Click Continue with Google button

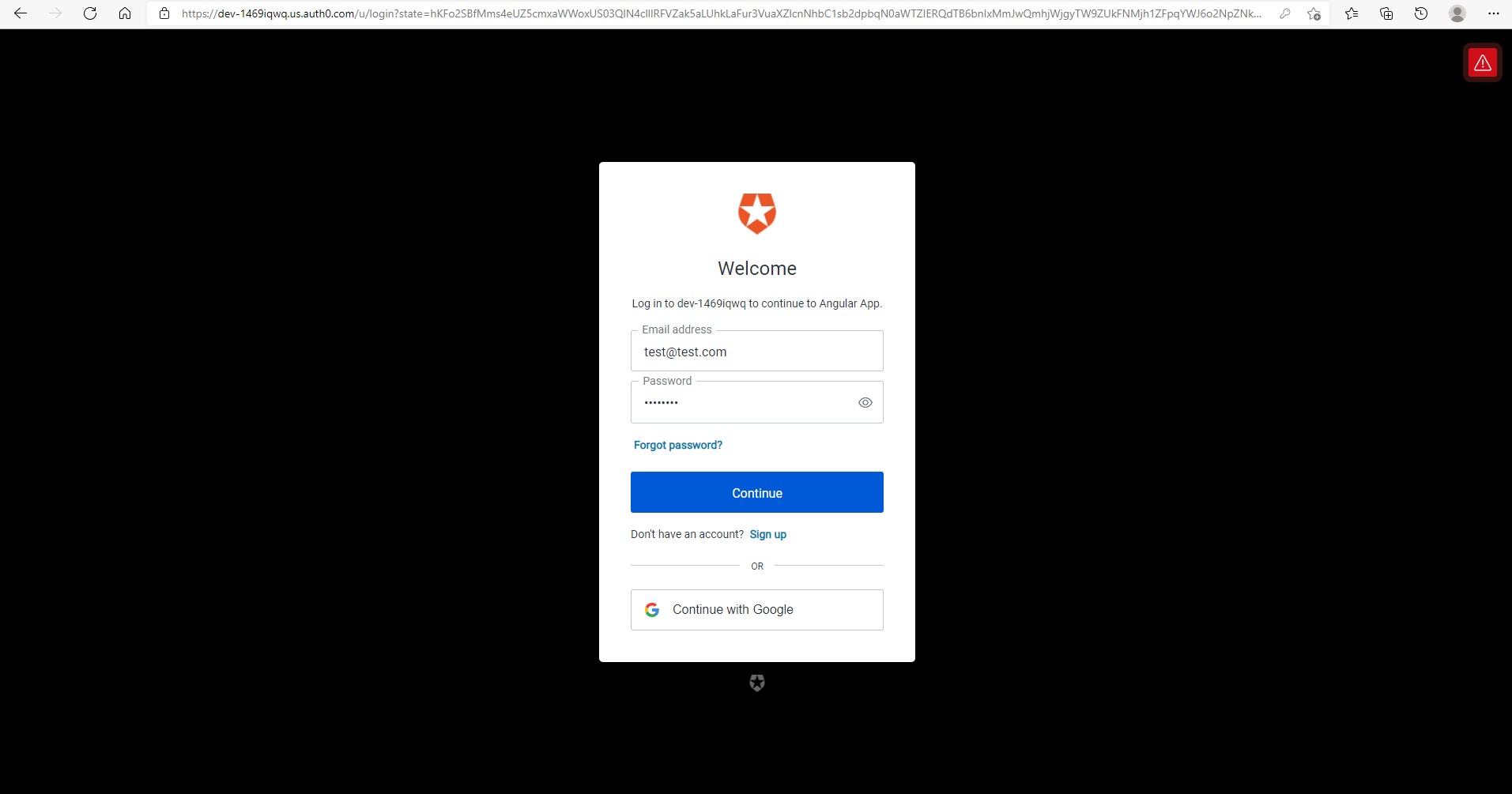point(757,610)
